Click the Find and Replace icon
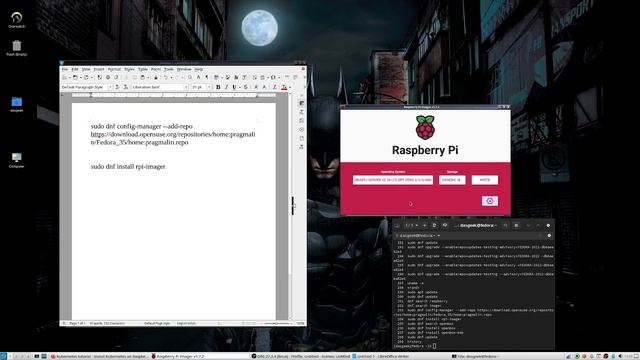 (x=190, y=77)
